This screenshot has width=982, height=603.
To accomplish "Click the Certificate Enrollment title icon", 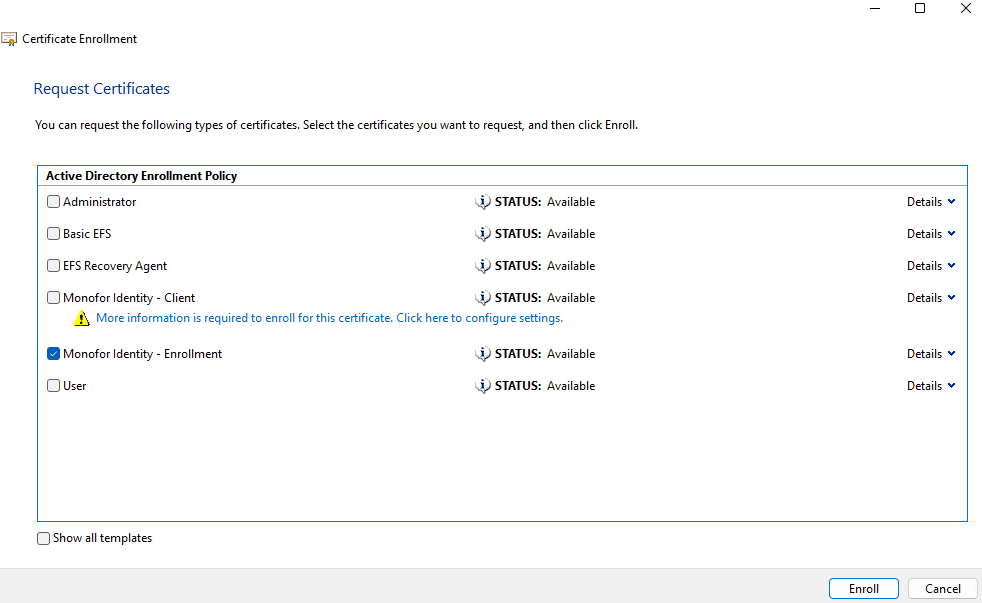I will pyautogui.click(x=9, y=39).
